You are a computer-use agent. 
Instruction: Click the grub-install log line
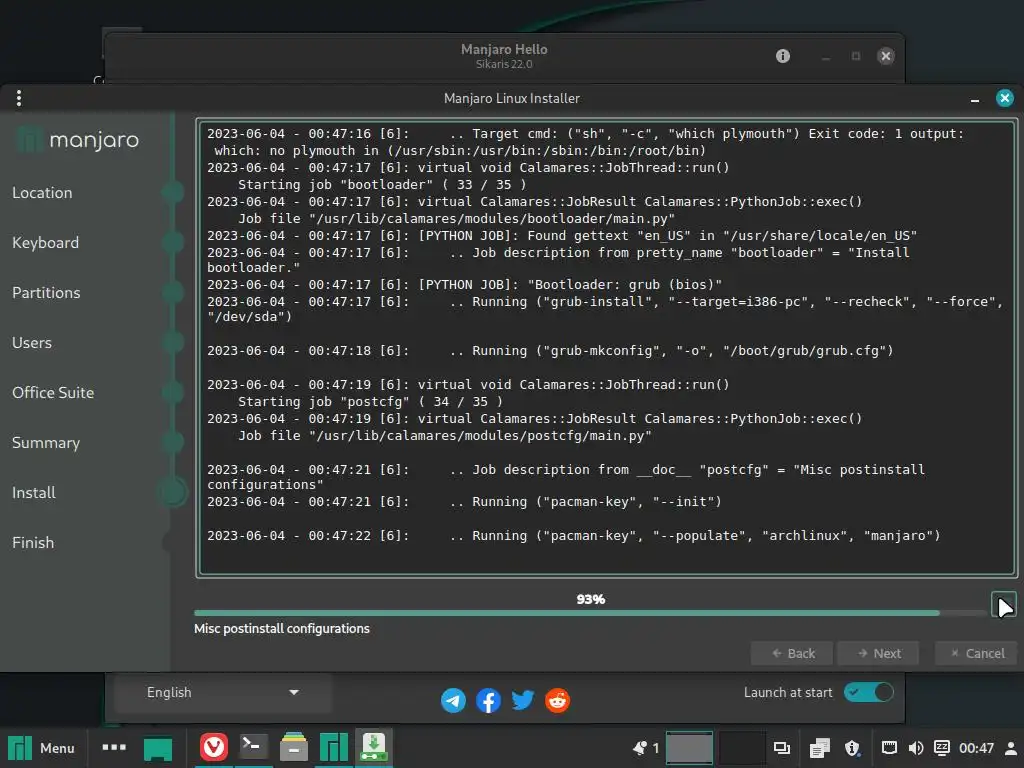(605, 309)
